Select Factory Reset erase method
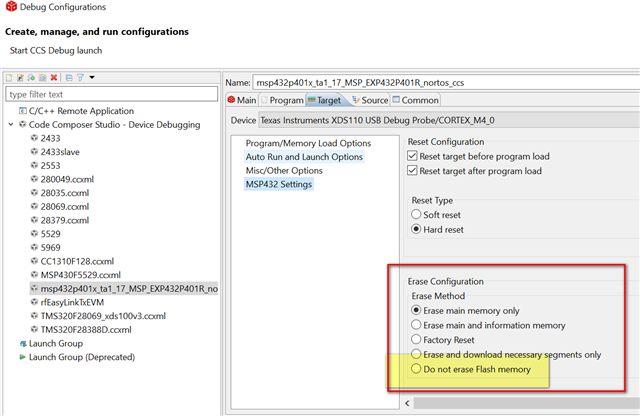640x416 pixels. (x=416, y=339)
